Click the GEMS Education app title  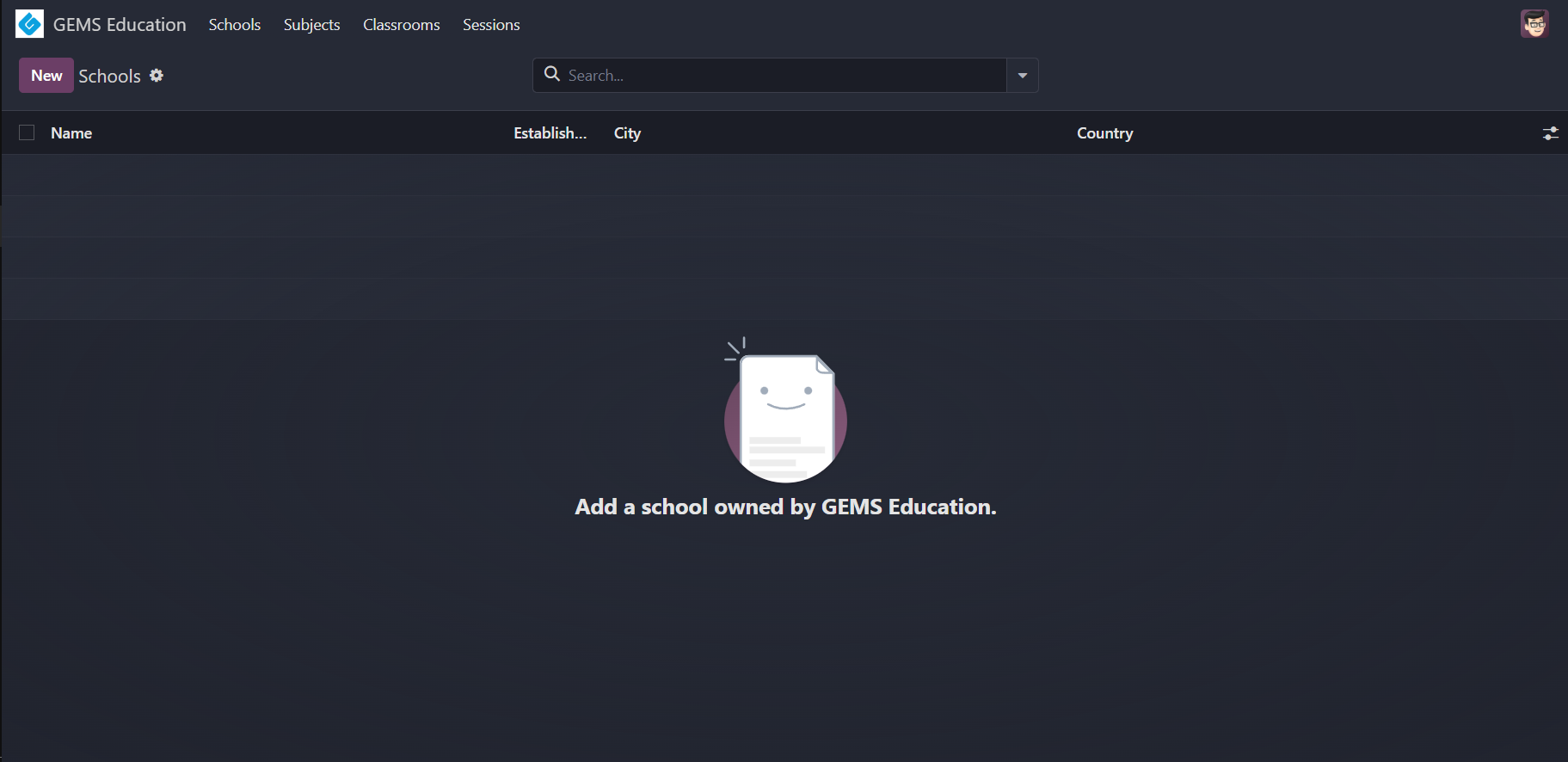[120, 25]
